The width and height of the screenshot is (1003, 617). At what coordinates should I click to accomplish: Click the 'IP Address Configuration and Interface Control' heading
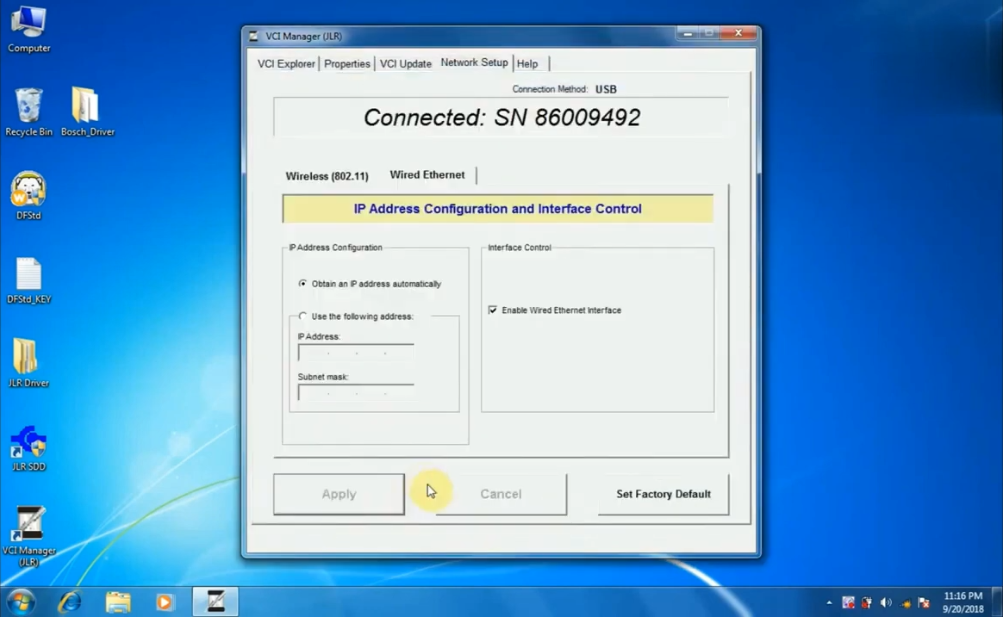tap(498, 209)
